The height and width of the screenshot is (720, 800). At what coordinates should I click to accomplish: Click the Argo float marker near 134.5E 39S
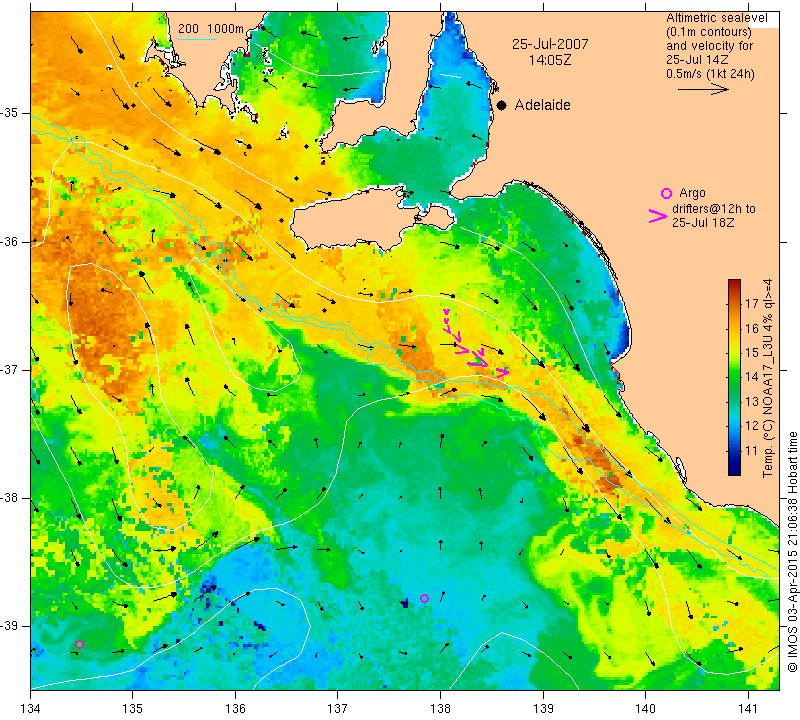click(x=79, y=644)
